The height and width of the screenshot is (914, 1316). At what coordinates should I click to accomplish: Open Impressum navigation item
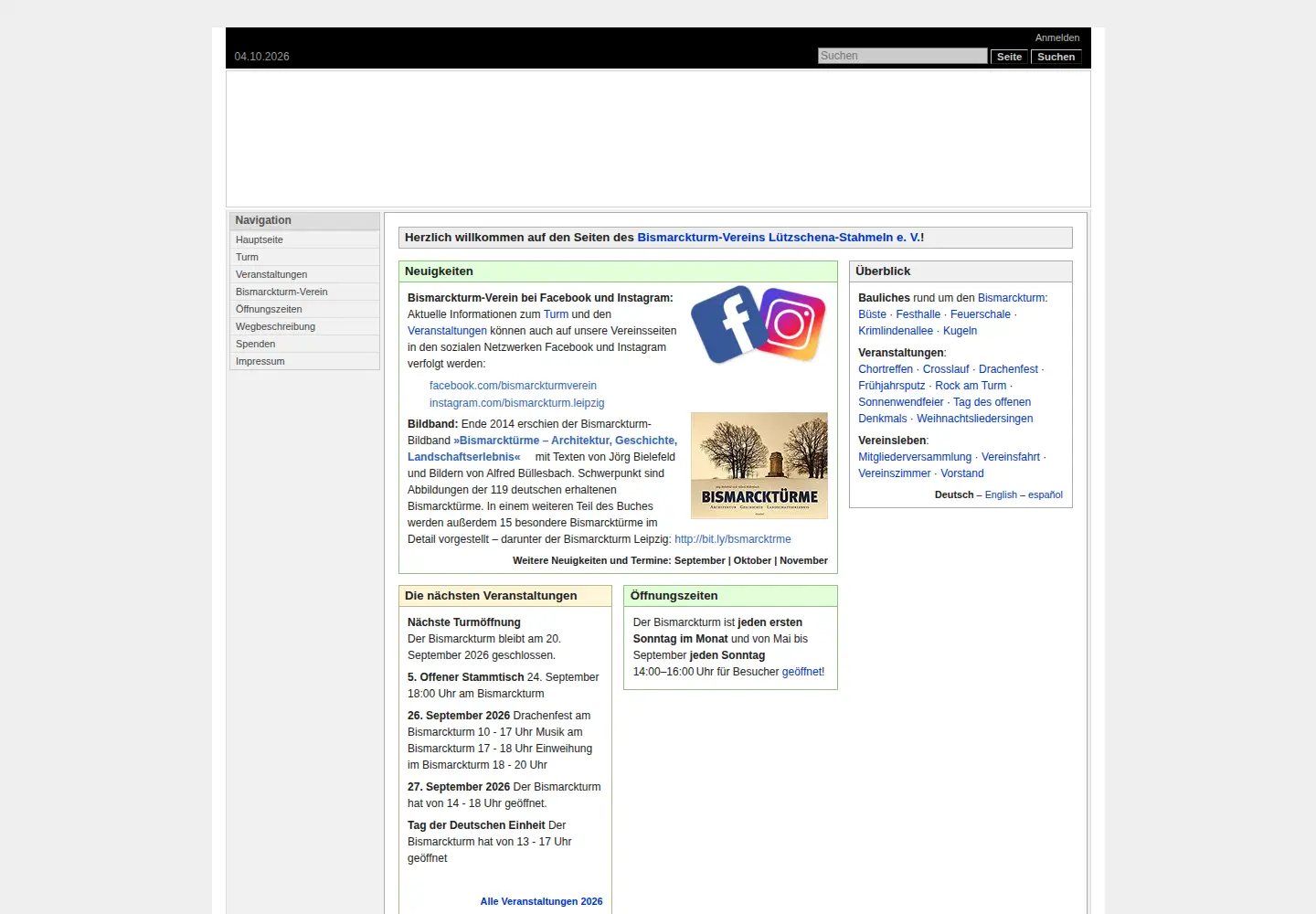pos(304,361)
